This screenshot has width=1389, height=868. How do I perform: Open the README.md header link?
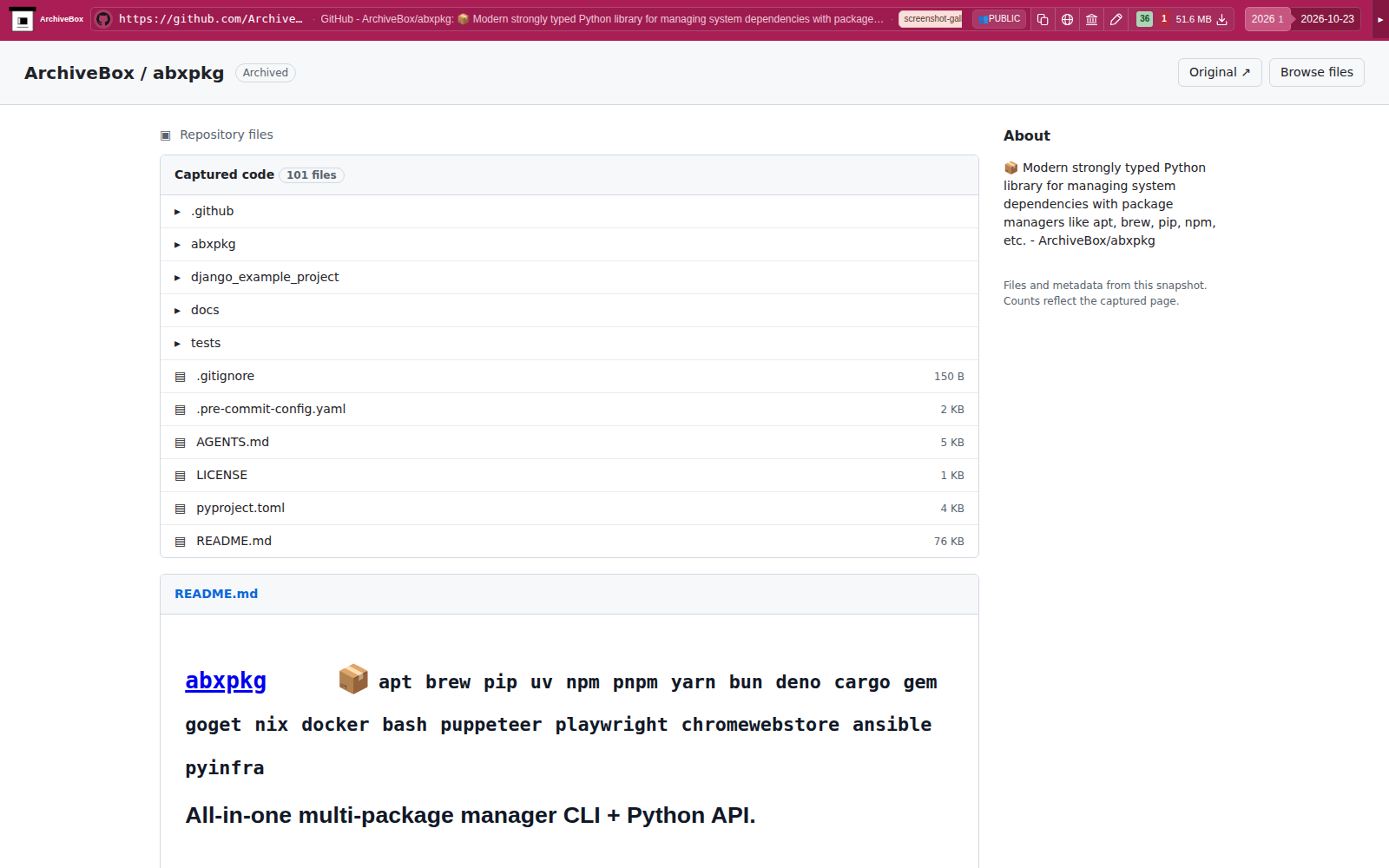coord(216,594)
